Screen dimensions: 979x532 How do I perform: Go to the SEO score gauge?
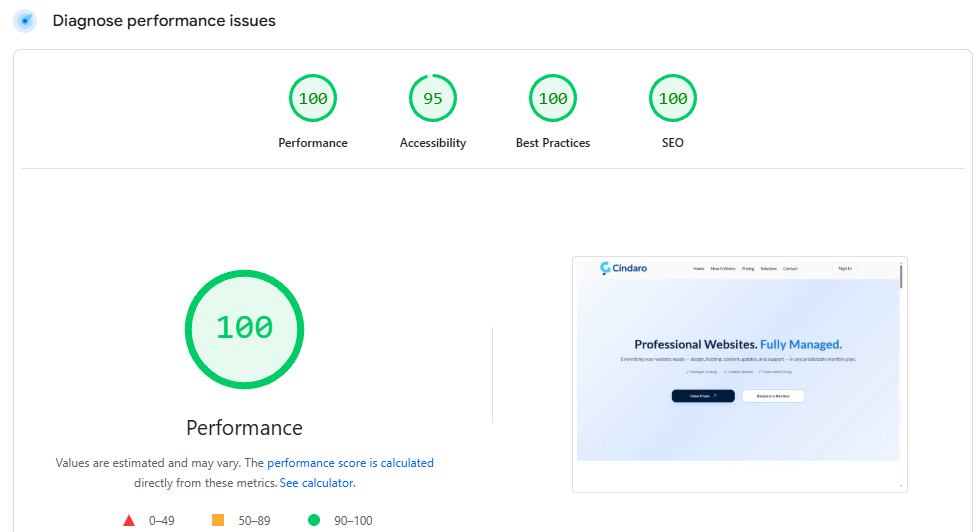point(672,98)
